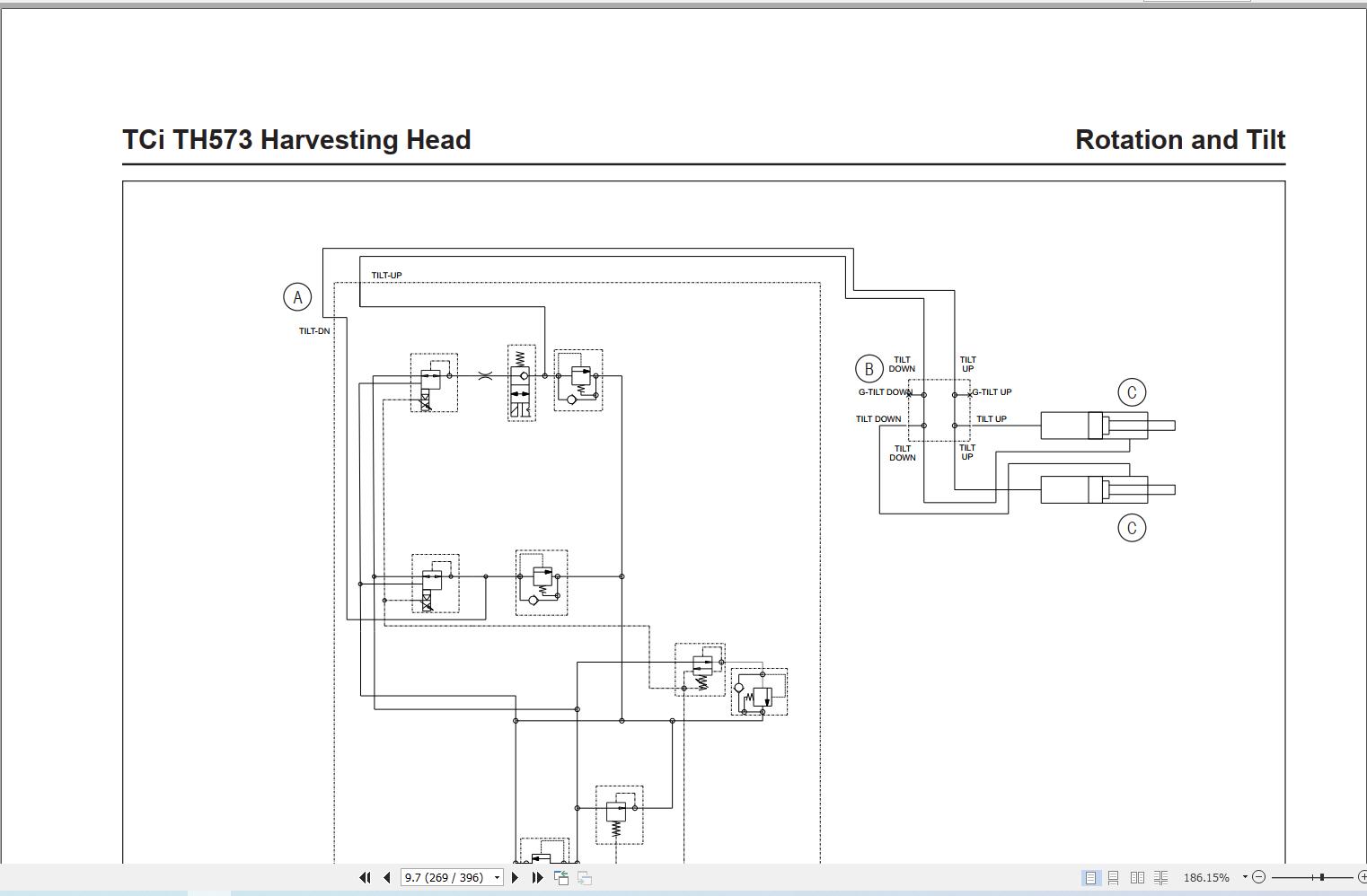Open the zoom percentage dropdown
Image resolution: width=1367 pixels, height=896 pixels.
(x=1244, y=876)
